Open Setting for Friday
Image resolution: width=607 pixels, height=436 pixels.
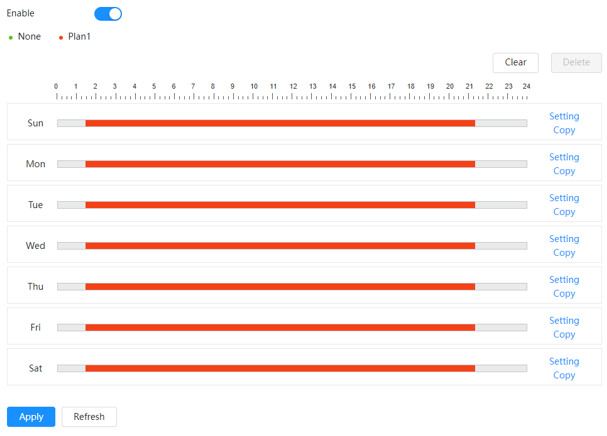(x=564, y=320)
